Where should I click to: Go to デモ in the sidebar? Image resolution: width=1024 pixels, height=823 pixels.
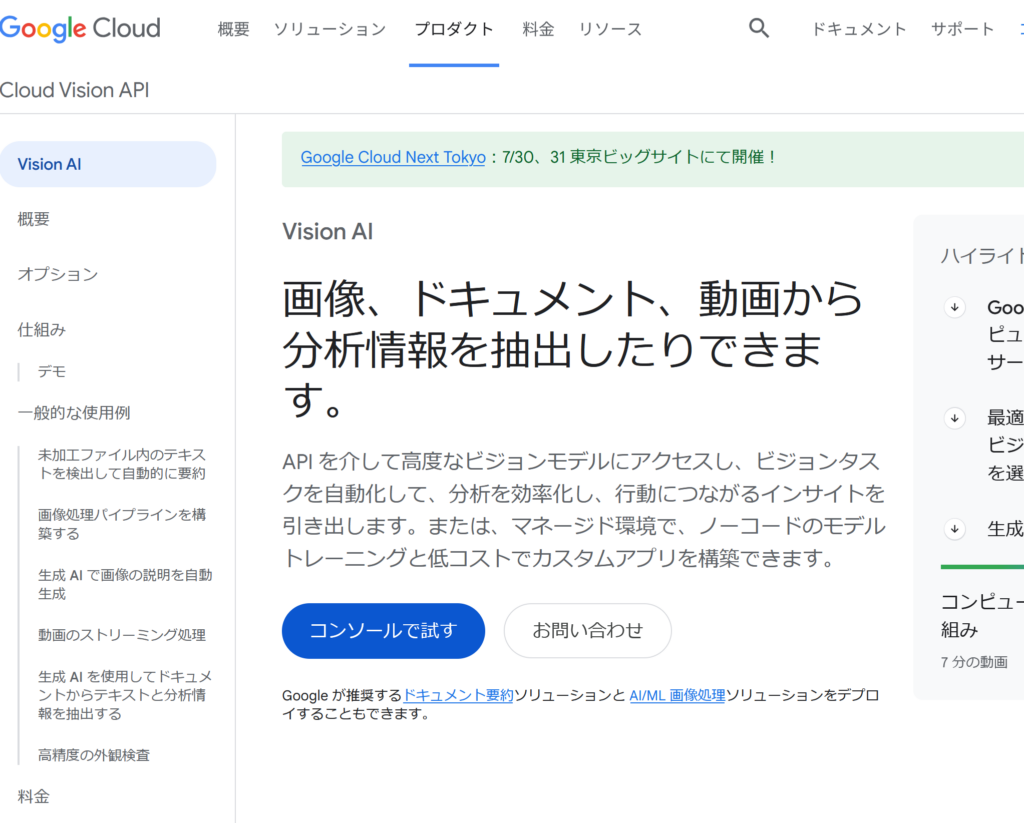52,371
